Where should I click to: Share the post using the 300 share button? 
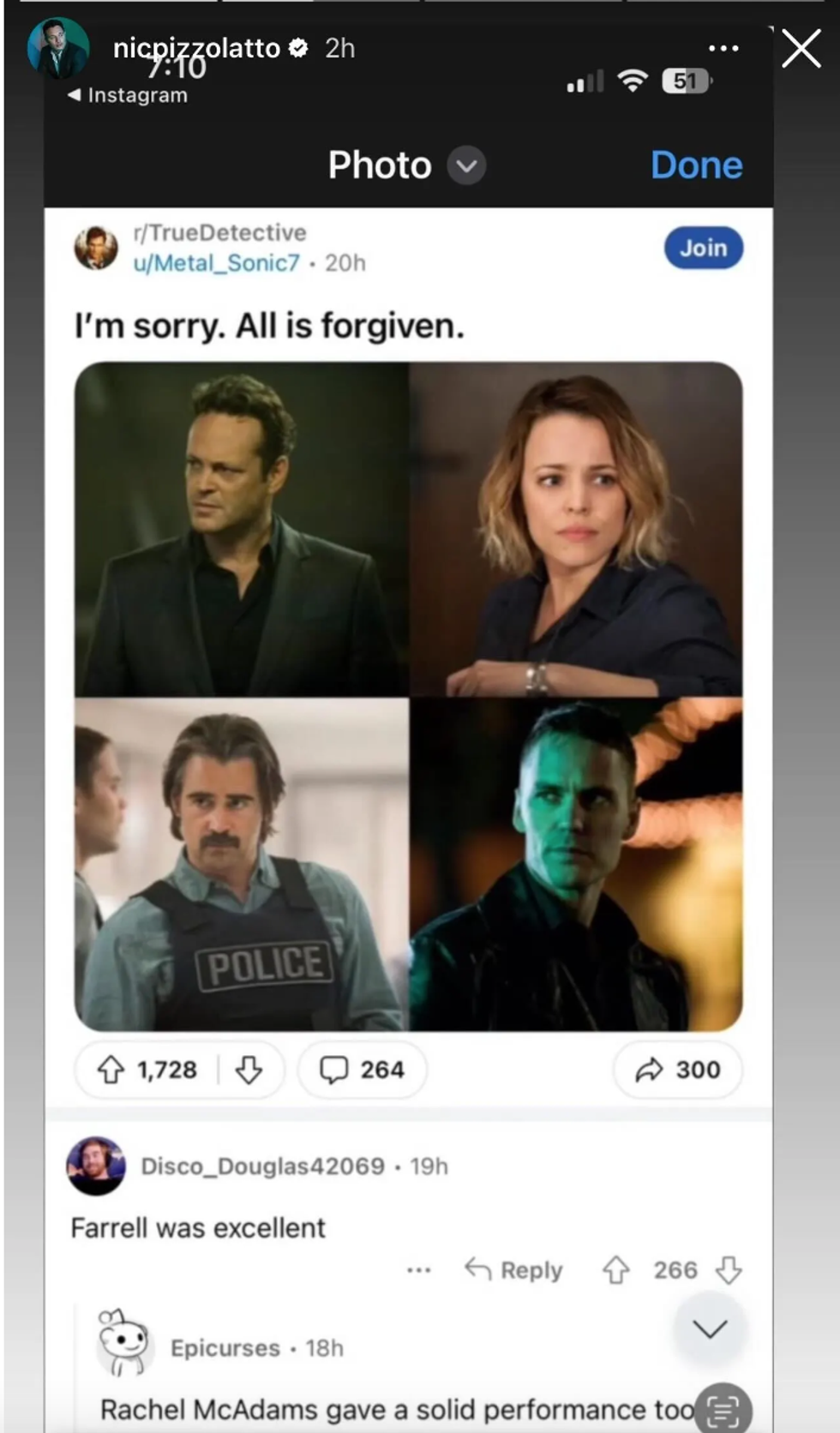[677, 1070]
